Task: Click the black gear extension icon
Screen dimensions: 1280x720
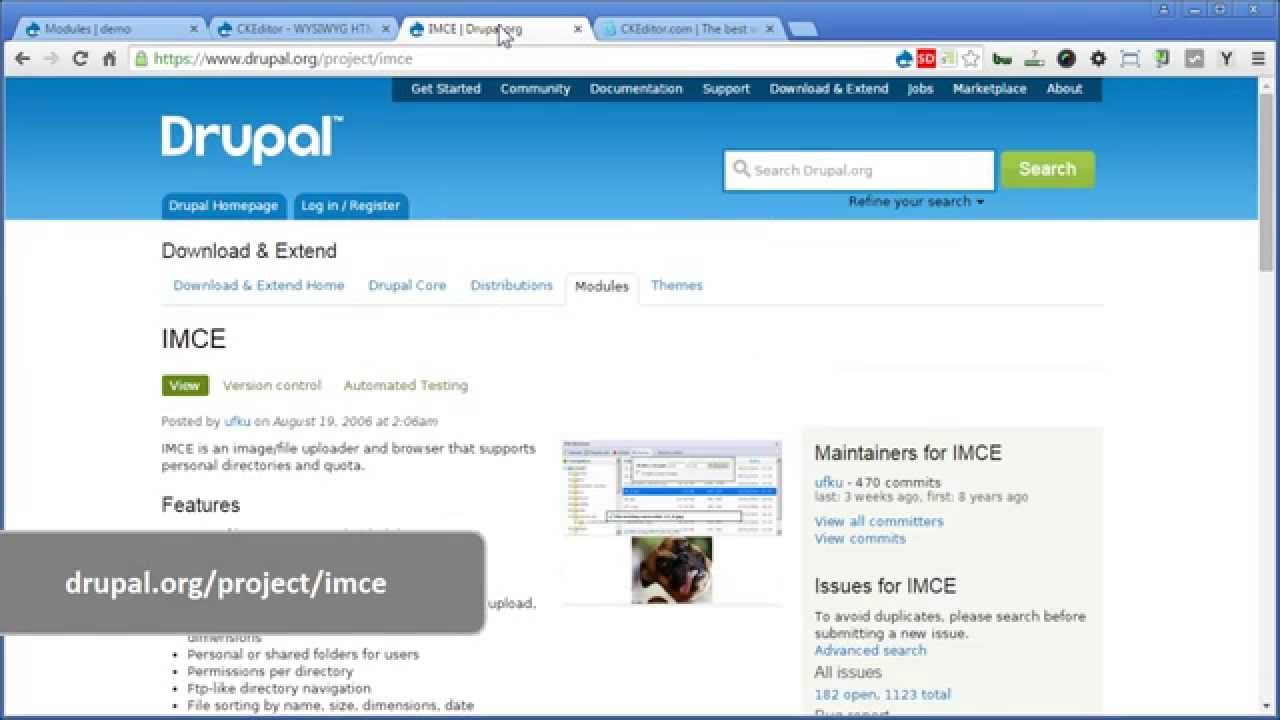Action: (1098, 59)
